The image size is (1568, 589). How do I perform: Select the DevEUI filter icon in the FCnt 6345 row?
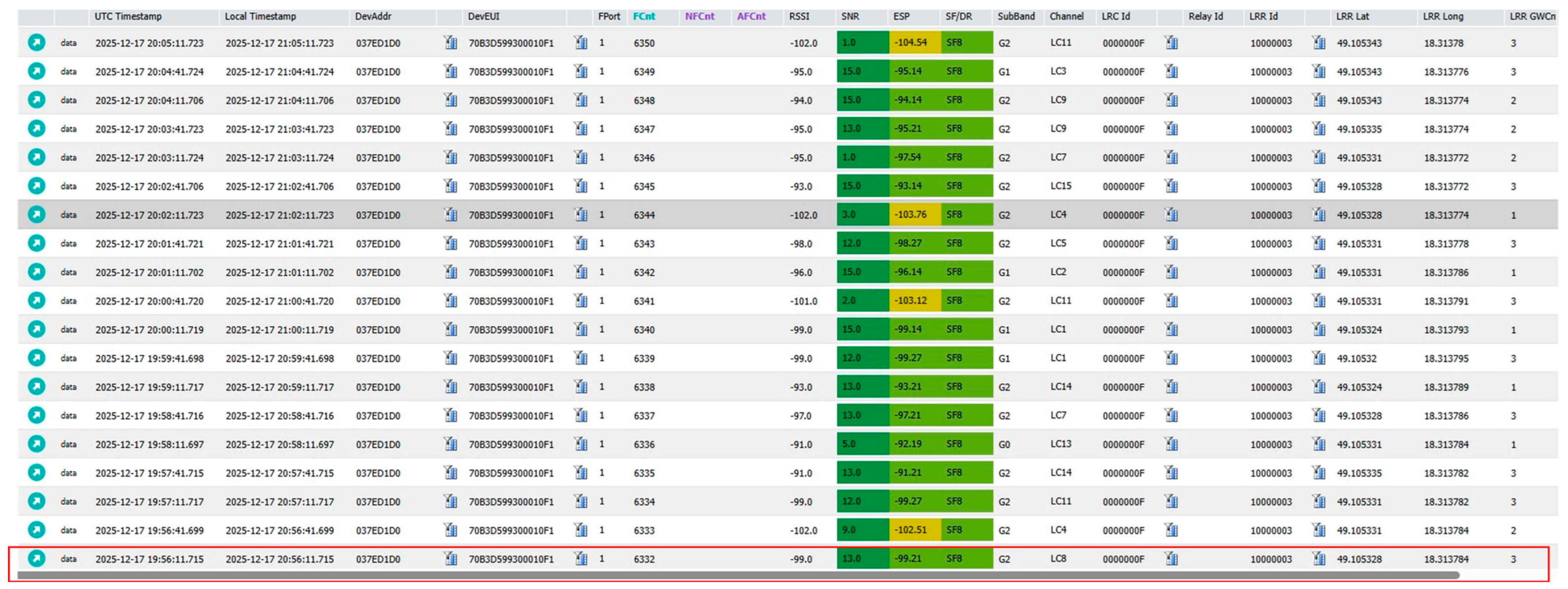(581, 186)
